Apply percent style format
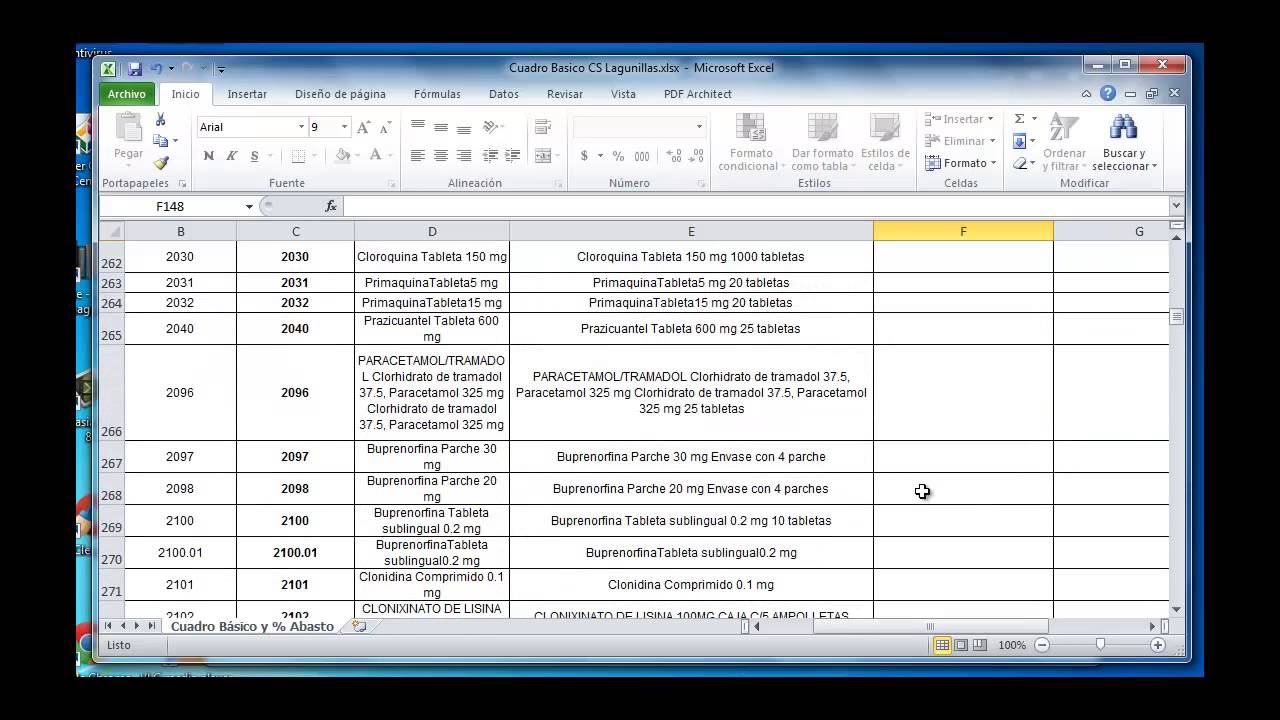The height and width of the screenshot is (720, 1280). (618, 156)
